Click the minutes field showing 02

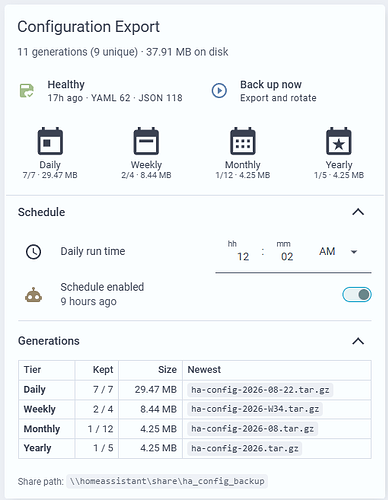pyautogui.click(x=287, y=257)
